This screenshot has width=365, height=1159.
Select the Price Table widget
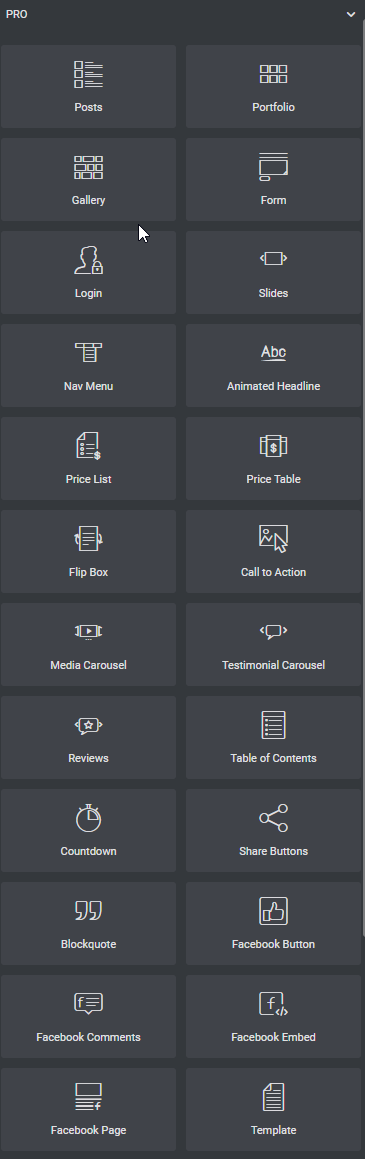click(x=273, y=459)
